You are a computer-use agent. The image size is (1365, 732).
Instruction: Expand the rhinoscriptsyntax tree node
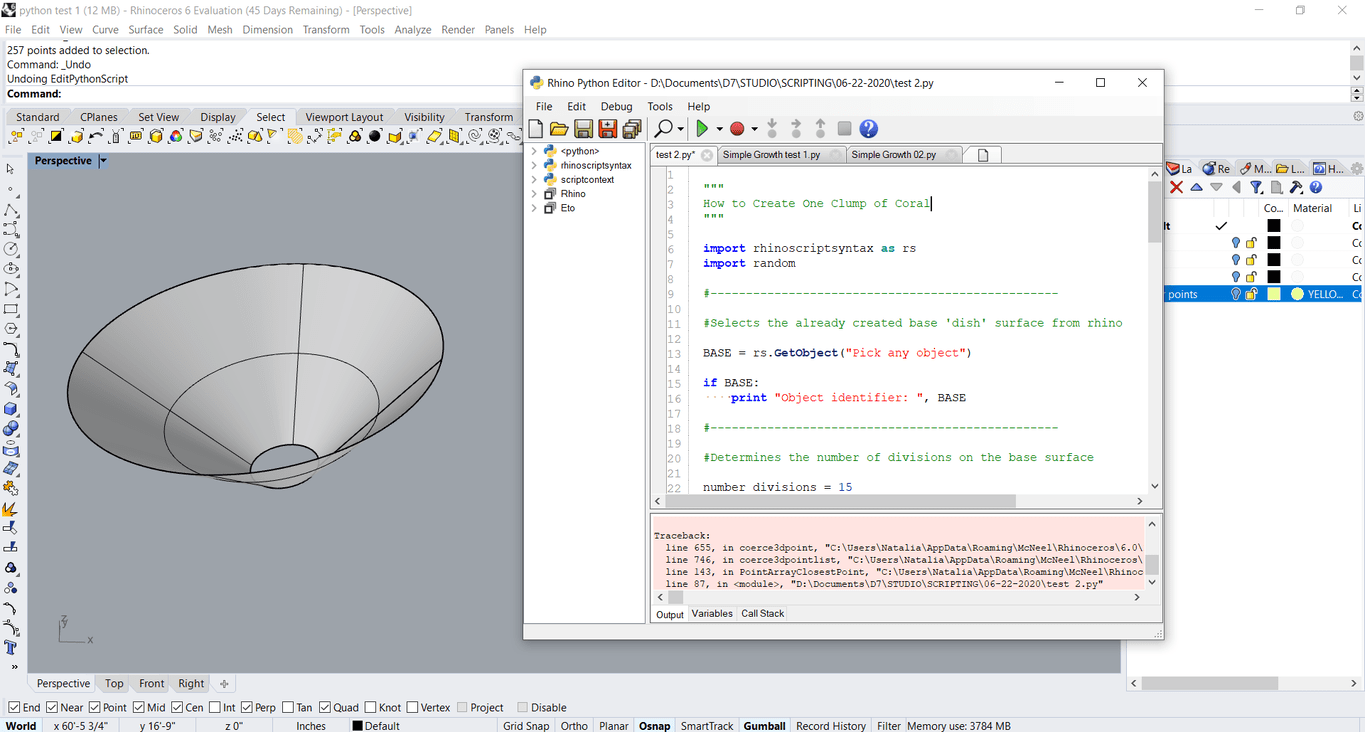pyautogui.click(x=534, y=166)
